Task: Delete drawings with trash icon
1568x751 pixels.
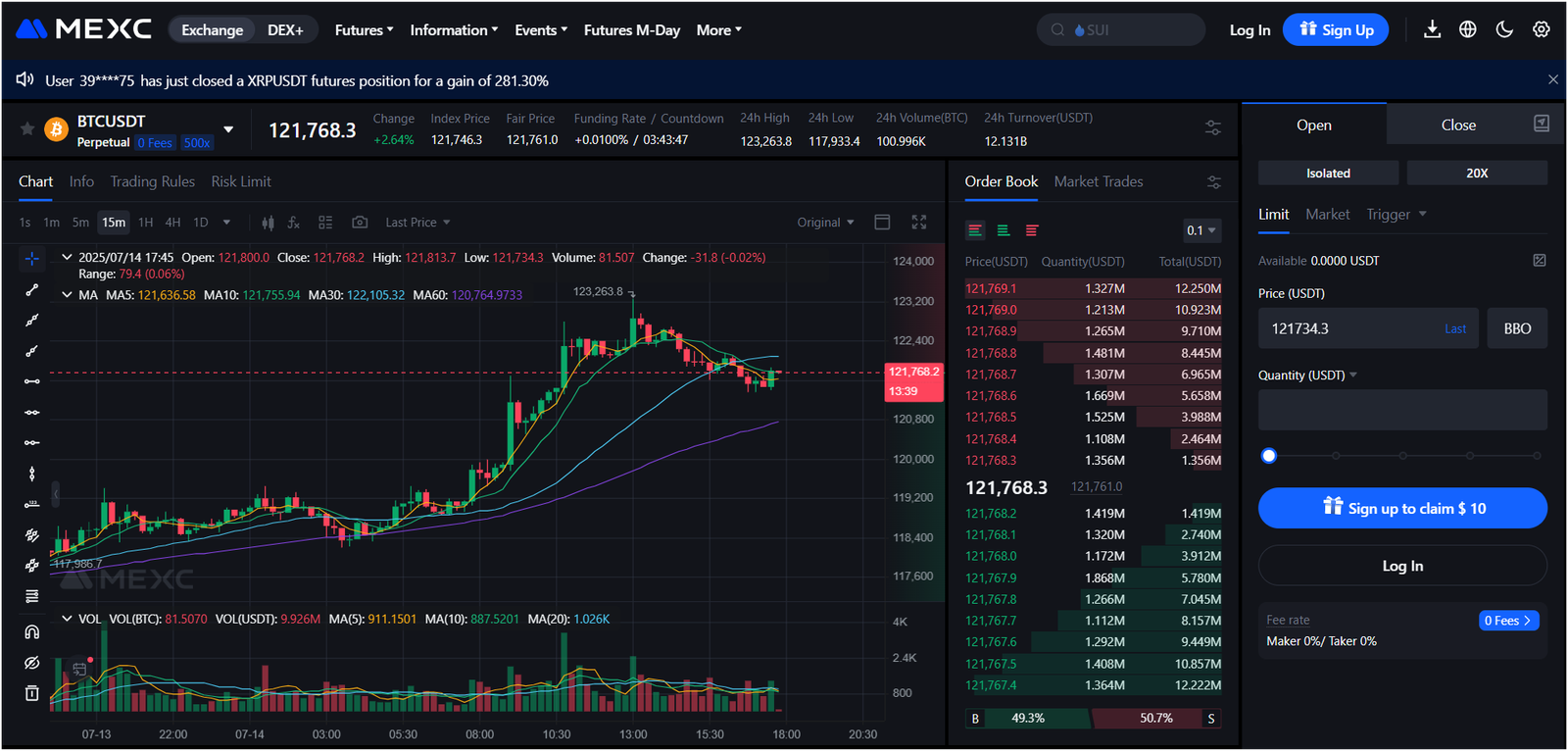Action: pyautogui.click(x=31, y=693)
